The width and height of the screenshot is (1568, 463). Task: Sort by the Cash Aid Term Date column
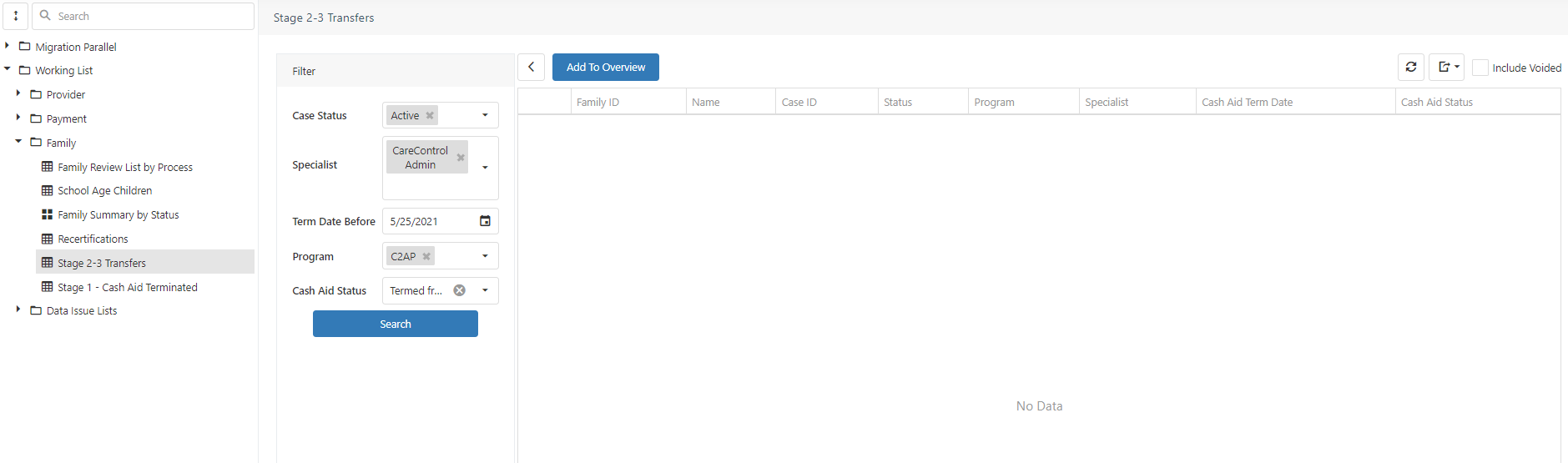click(1247, 102)
